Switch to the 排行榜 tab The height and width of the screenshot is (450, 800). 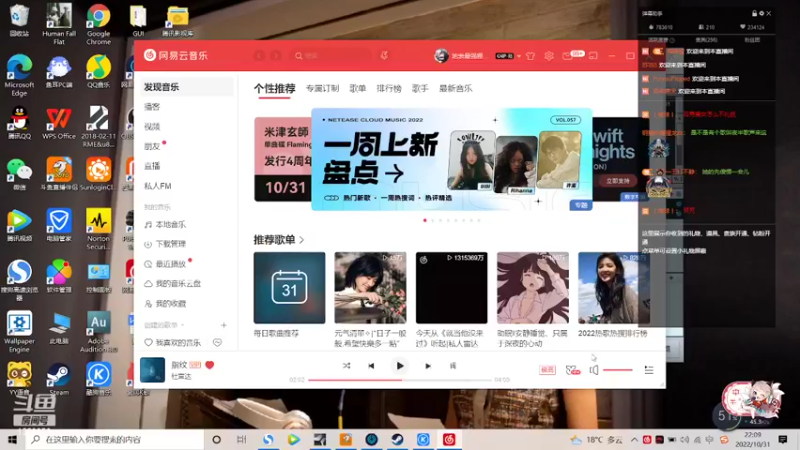click(x=389, y=88)
